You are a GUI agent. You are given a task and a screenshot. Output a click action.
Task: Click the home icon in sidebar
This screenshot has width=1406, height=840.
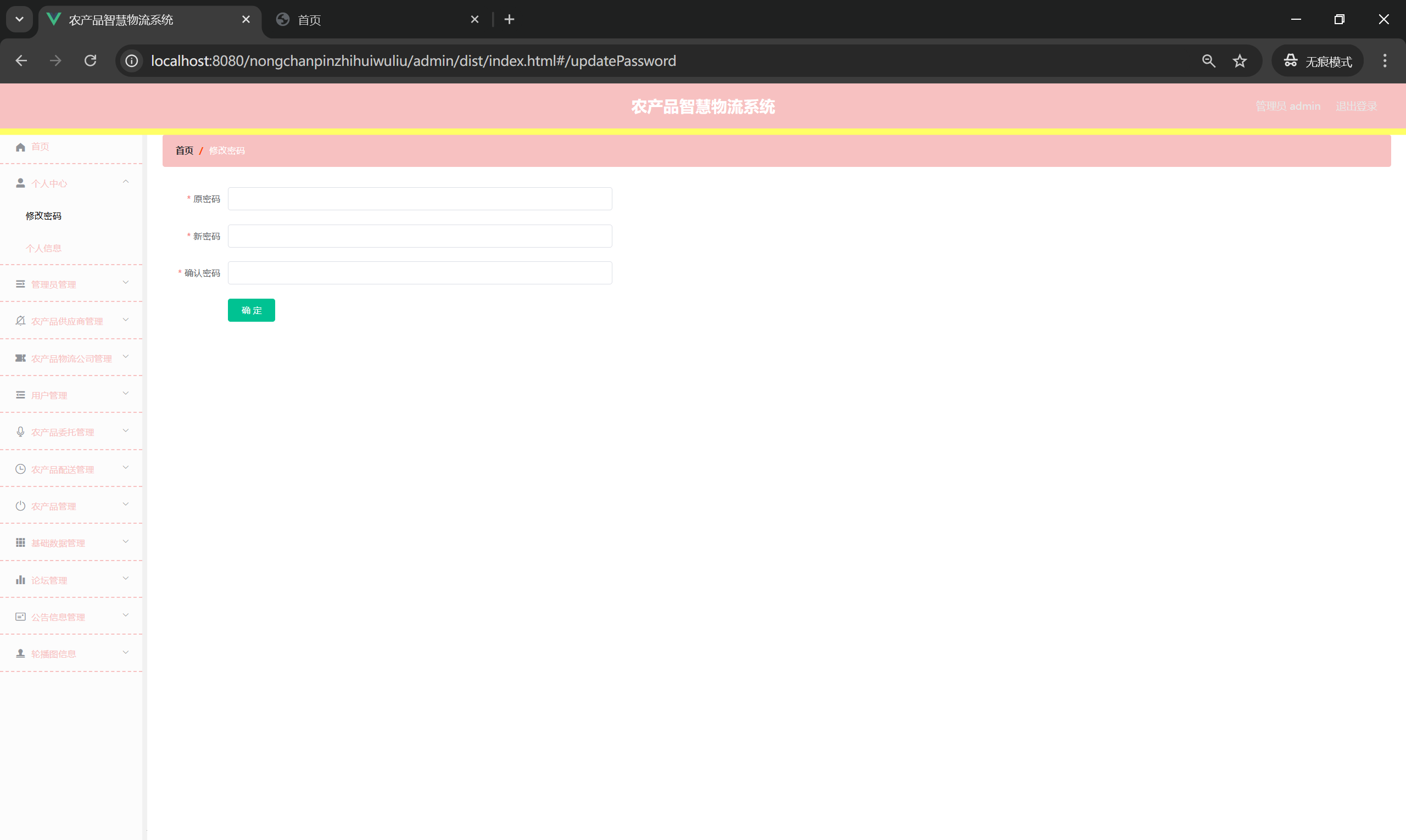click(x=20, y=147)
